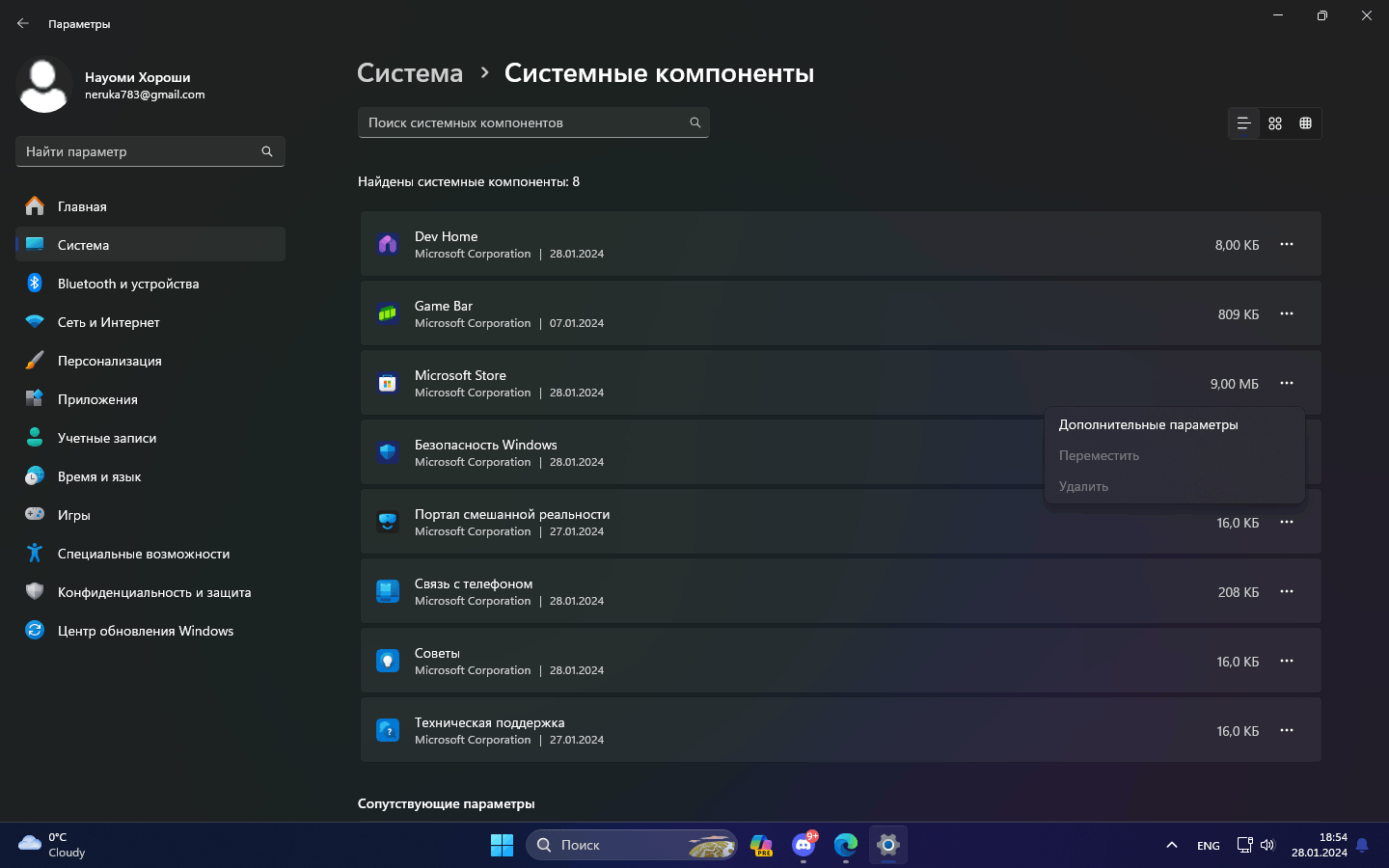Screen dimensions: 1389x868
Task: Click the Settings gear taskbar icon
Action: 888,845
